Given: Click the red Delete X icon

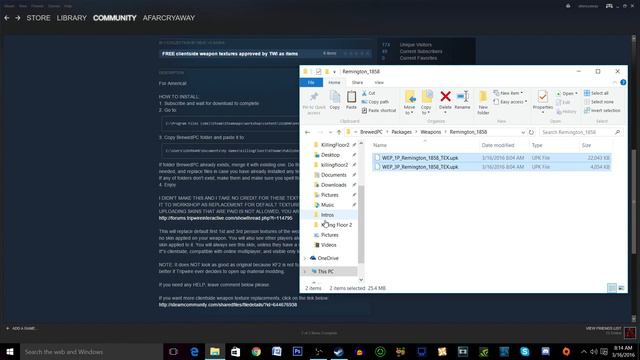Looking at the screenshot, I should point(445,96).
